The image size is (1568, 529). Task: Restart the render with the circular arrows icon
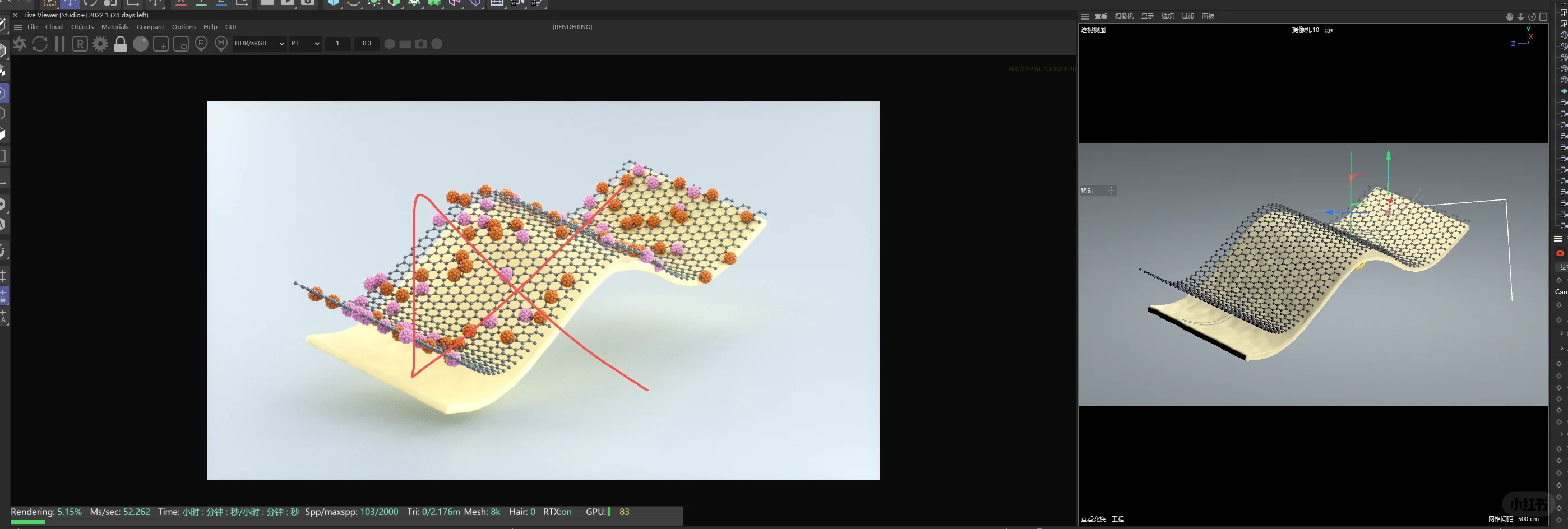[40, 44]
